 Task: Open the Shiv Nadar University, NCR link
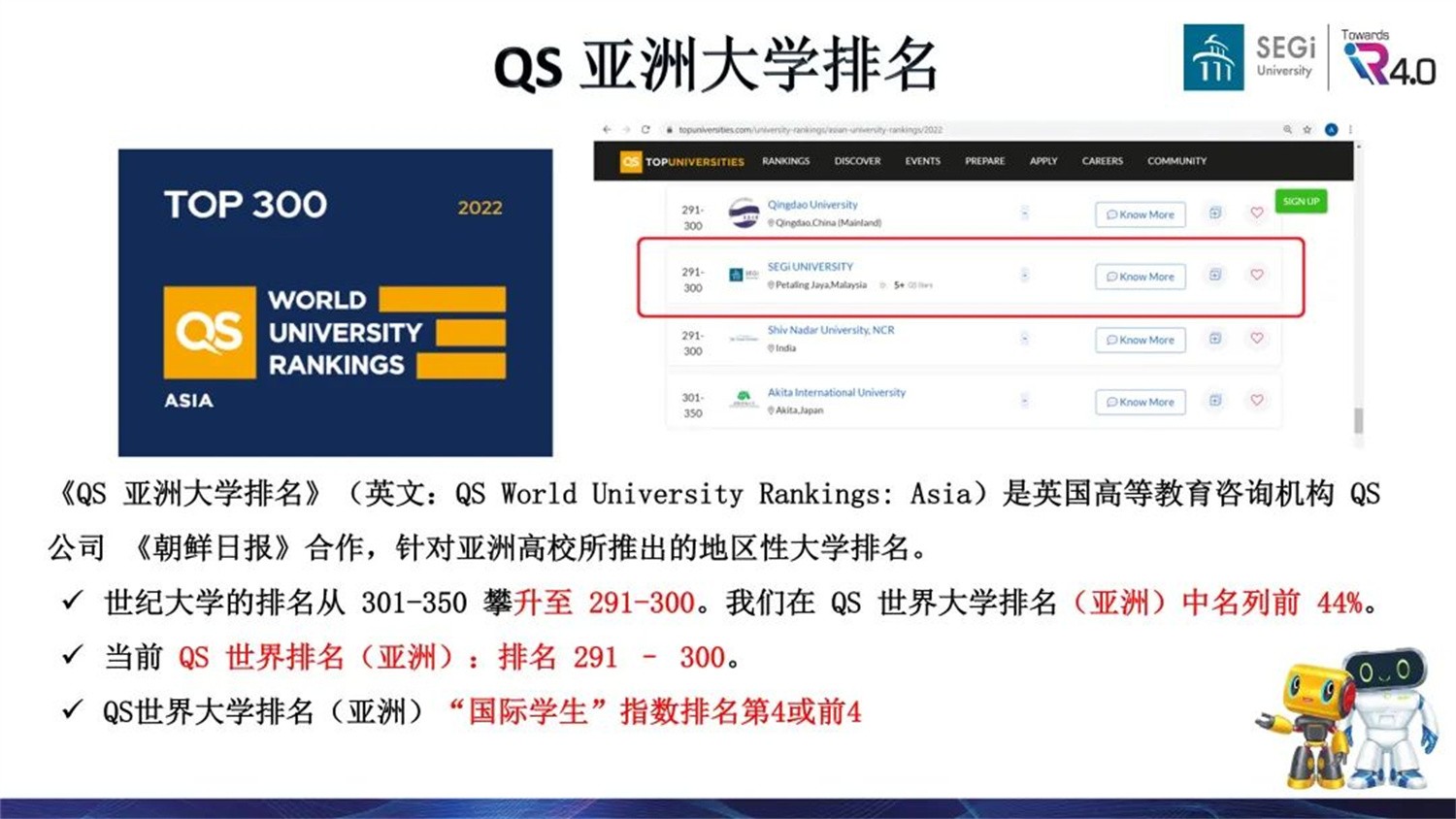(x=831, y=330)
